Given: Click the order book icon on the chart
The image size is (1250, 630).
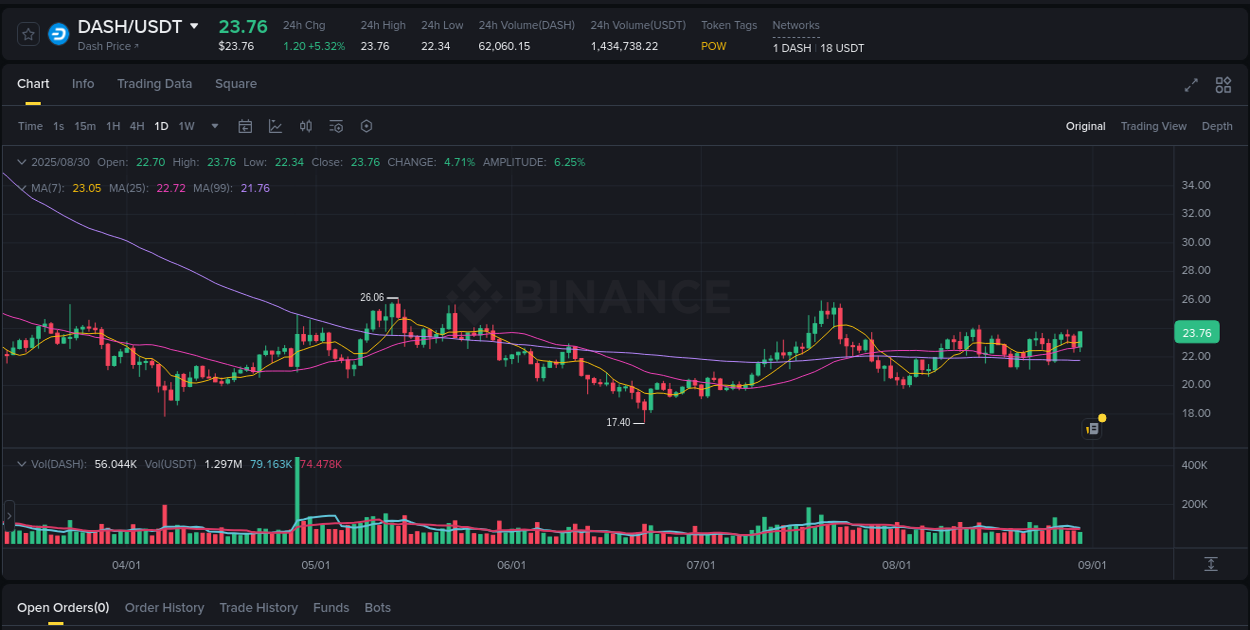Looking at the screenshot, I should 1091,428.
